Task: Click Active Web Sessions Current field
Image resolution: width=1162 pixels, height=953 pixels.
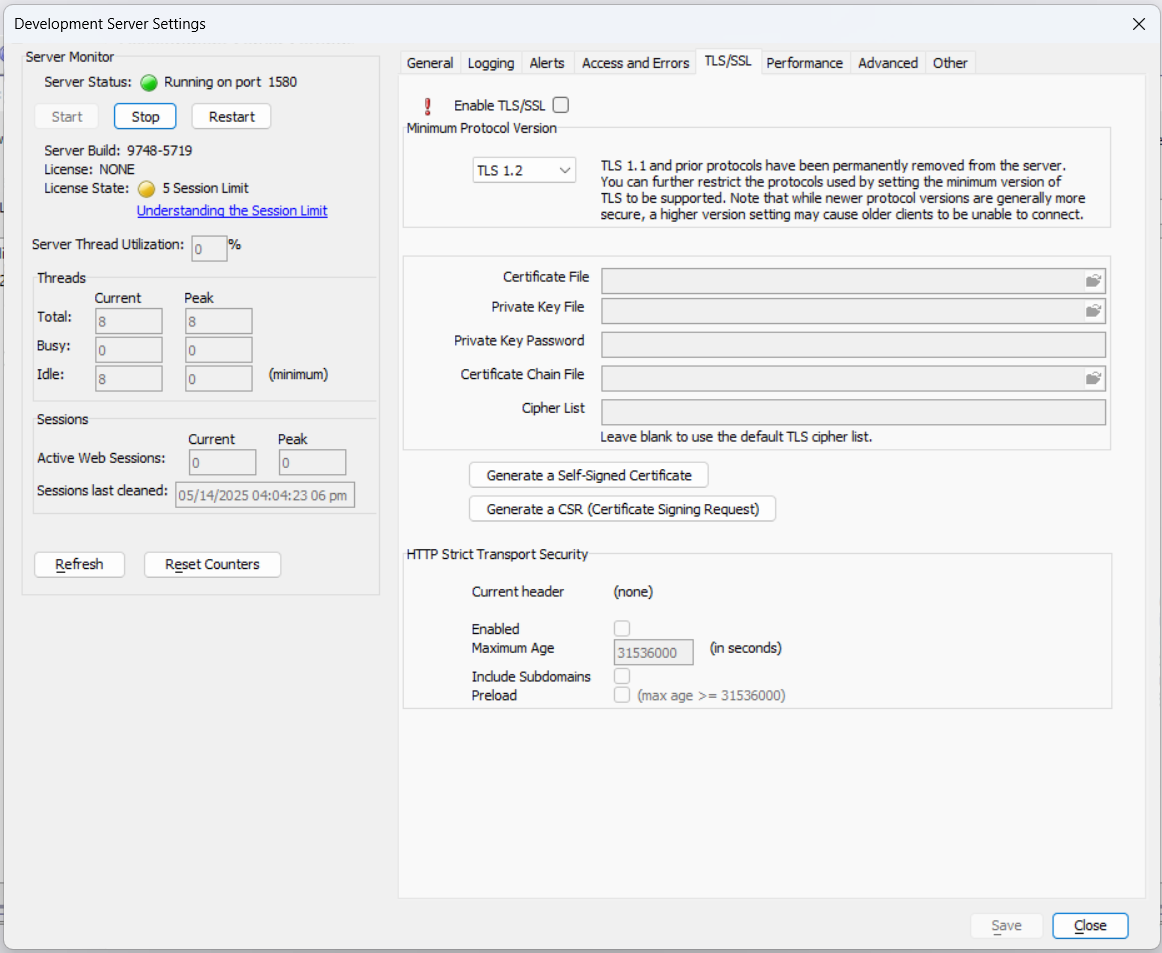Action: coord(222,462)
